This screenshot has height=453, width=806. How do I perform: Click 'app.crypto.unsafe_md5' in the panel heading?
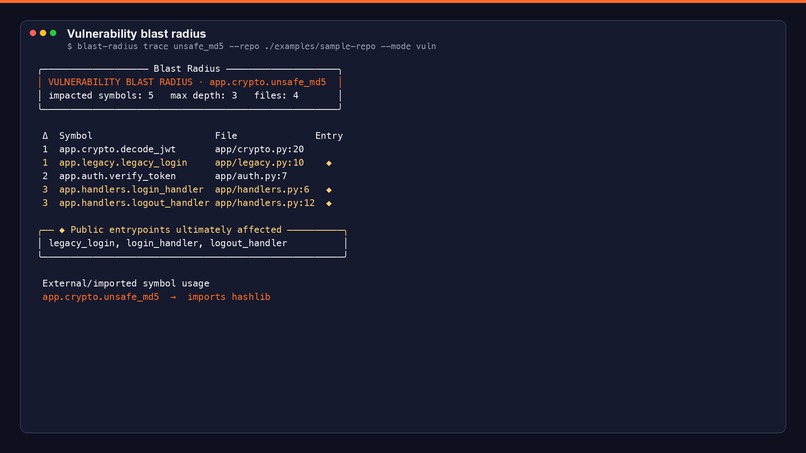click(267, 82)
